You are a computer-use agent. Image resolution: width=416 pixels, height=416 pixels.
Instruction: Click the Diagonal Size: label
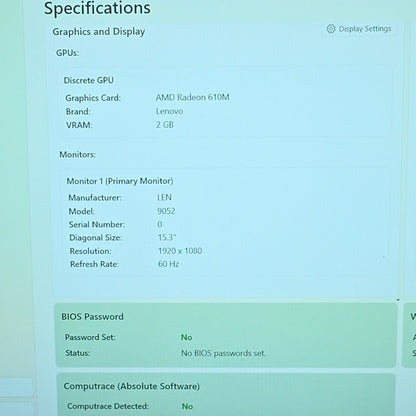pyautogui.click(x=96, y=238)
